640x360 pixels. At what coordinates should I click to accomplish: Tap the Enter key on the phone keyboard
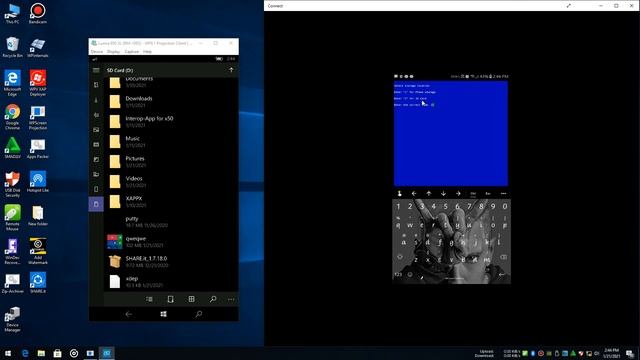point(502,274)
